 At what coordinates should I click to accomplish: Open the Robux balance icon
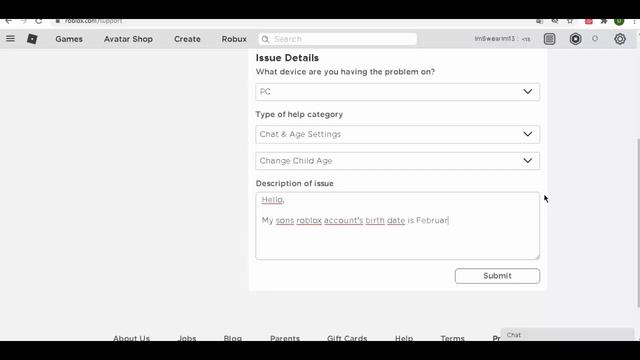tap(576, 39)
